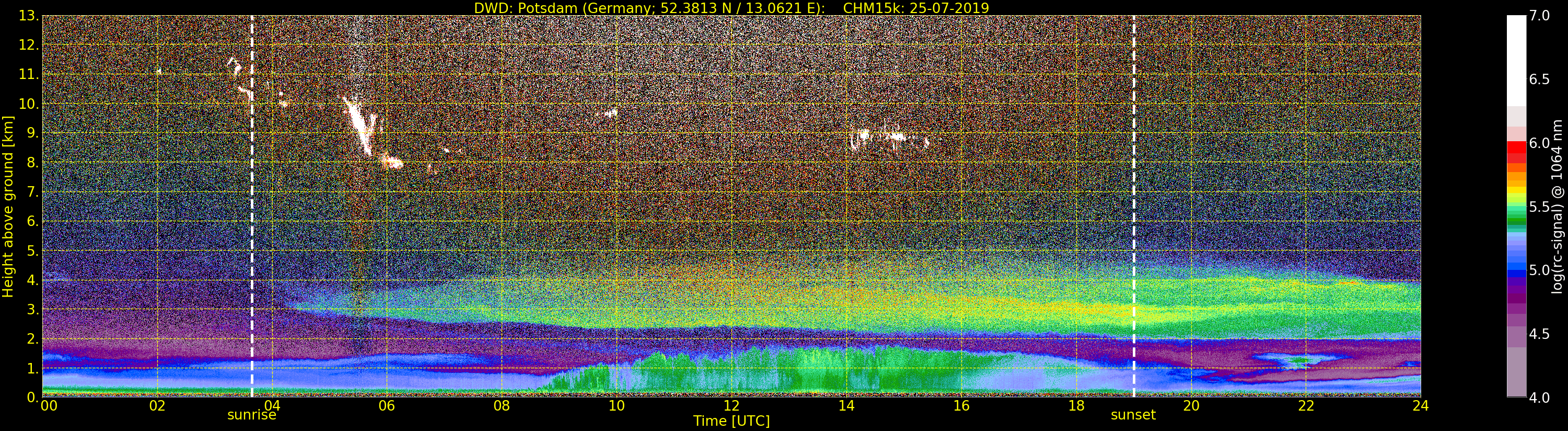Click the '08' time axis tick label
Image resolution: width=1568 pixels, height=431 pixels.
click(502, 405)
